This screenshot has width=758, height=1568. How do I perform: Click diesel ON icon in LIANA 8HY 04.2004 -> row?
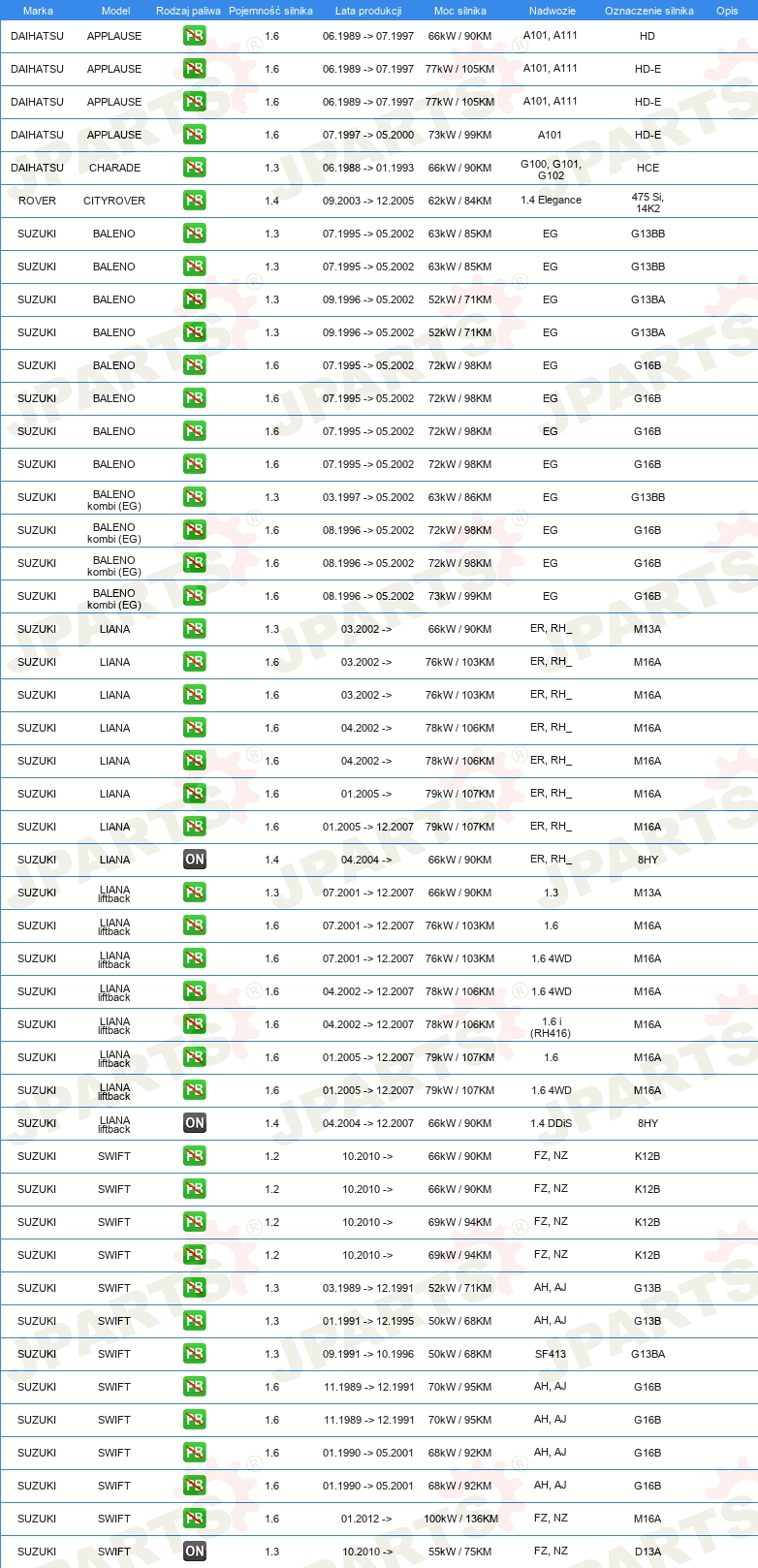point(195,860)
